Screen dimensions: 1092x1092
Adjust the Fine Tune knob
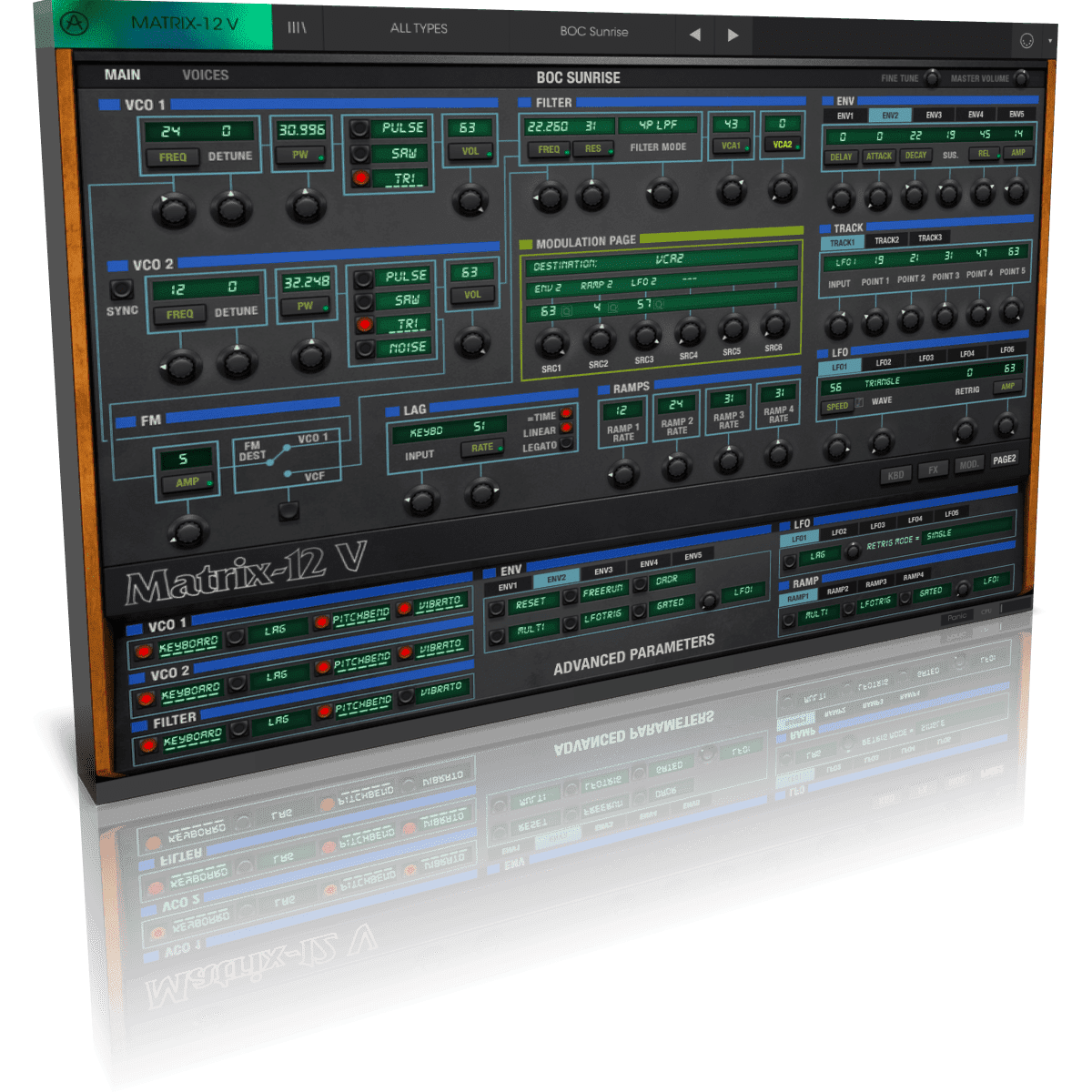pos(932,78)
